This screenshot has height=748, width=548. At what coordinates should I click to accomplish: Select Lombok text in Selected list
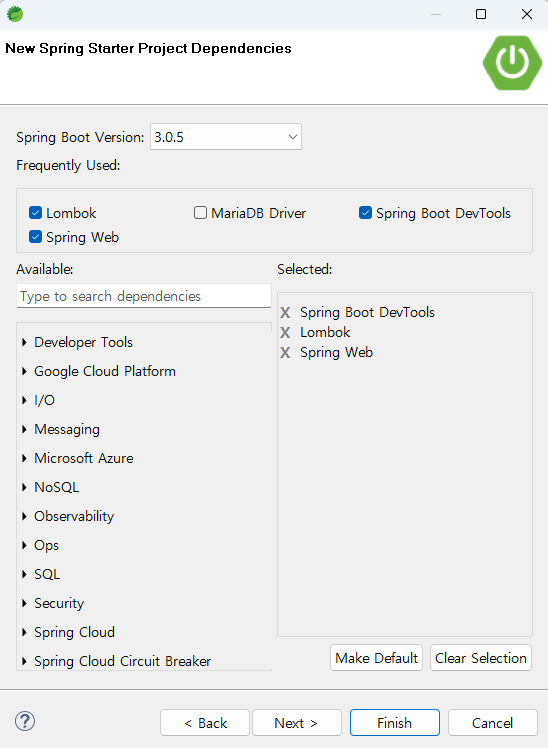point(325,332)
